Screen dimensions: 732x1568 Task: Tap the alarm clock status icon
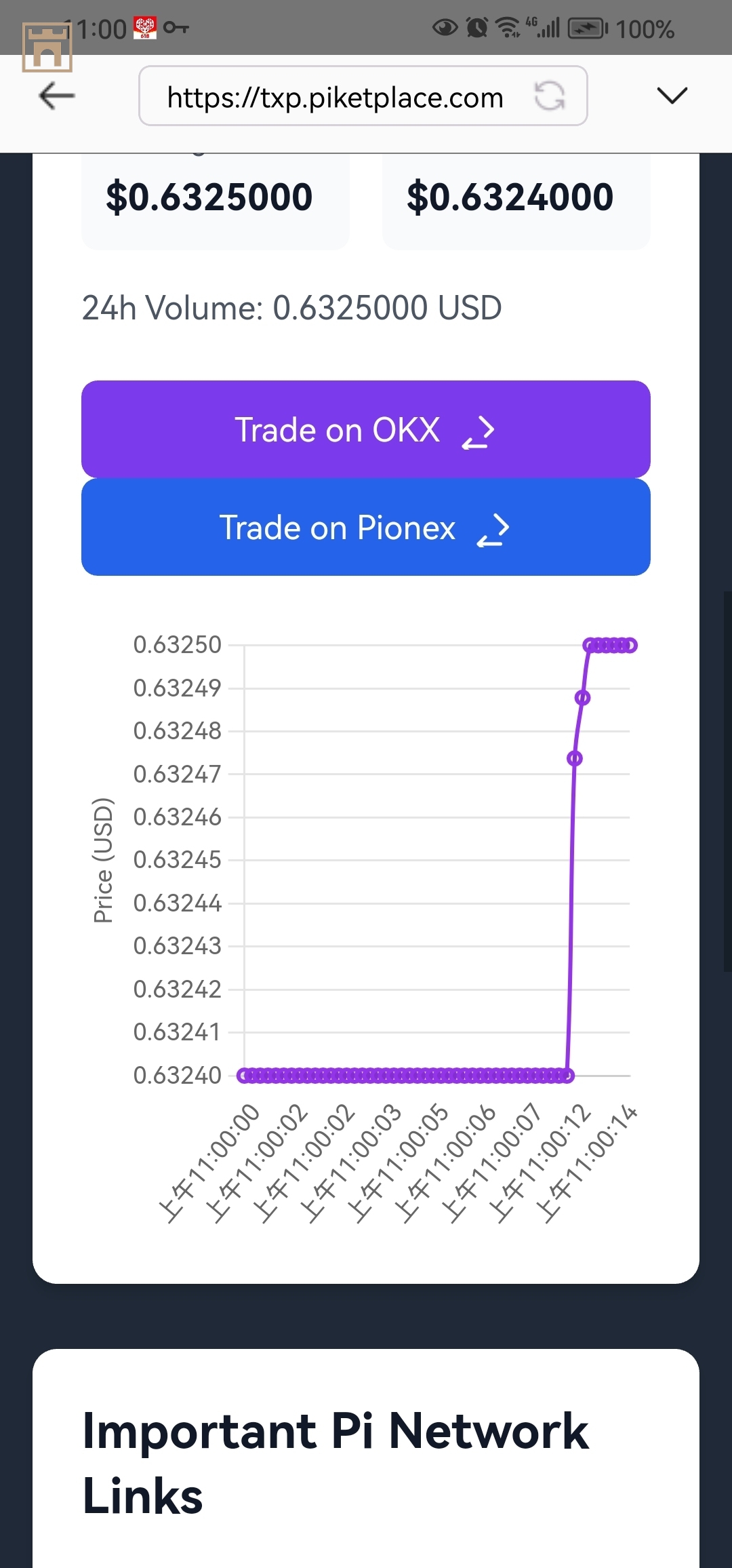click(x=477, y=28)
